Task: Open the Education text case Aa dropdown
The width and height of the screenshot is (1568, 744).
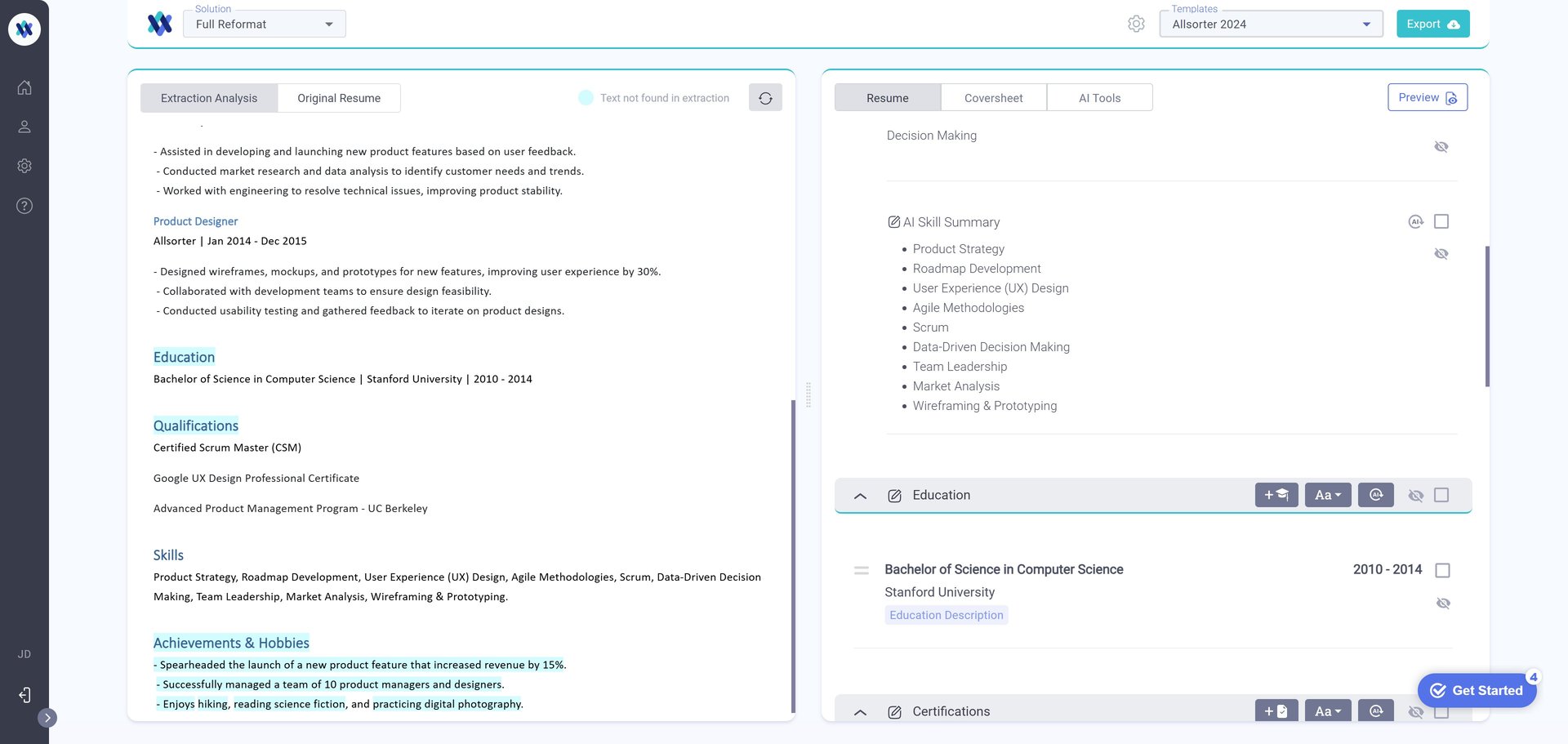Action: click(x=1328, y=495)
